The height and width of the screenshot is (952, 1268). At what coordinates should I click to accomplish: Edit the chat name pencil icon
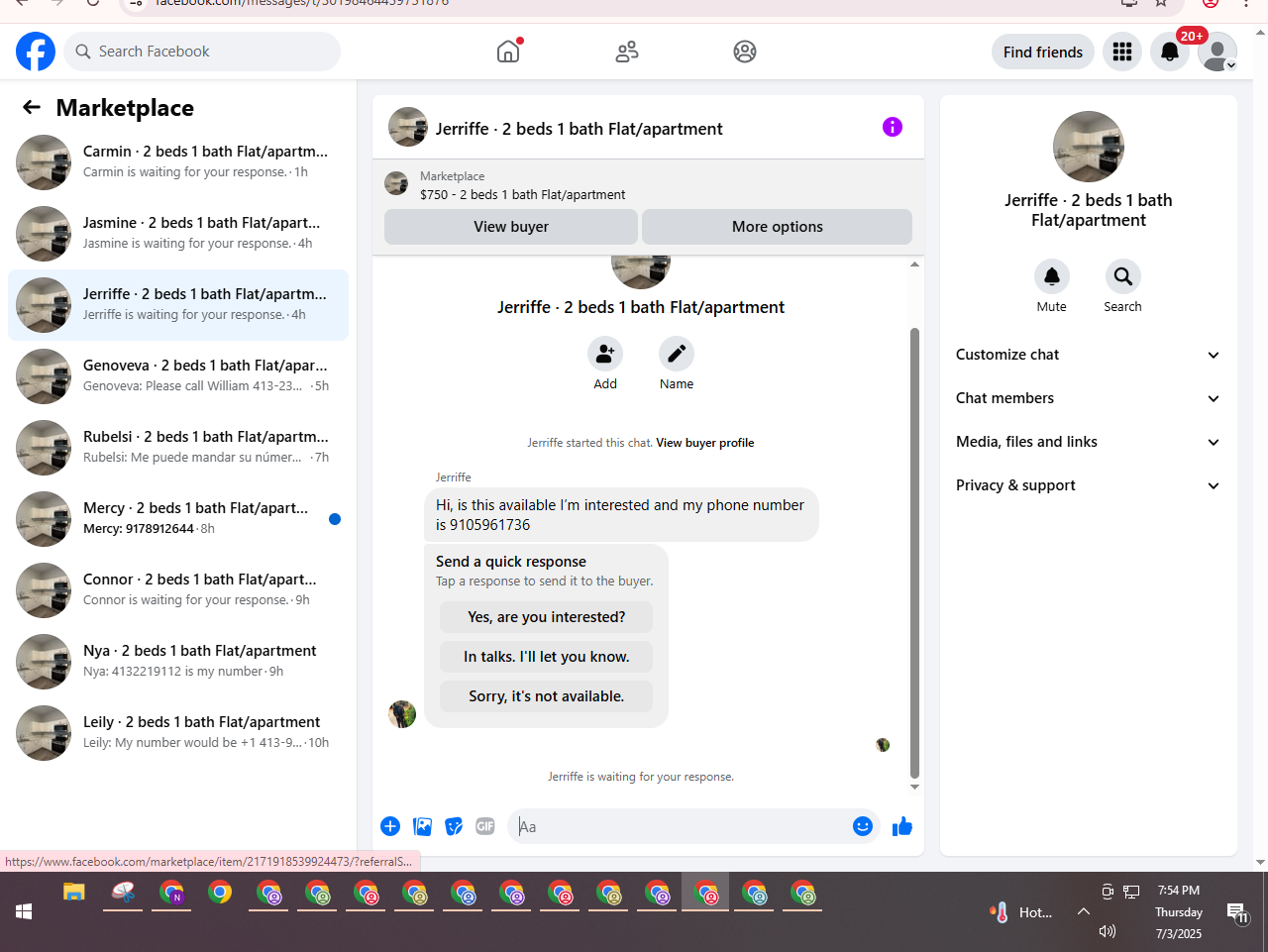click(x=677, y=354)
